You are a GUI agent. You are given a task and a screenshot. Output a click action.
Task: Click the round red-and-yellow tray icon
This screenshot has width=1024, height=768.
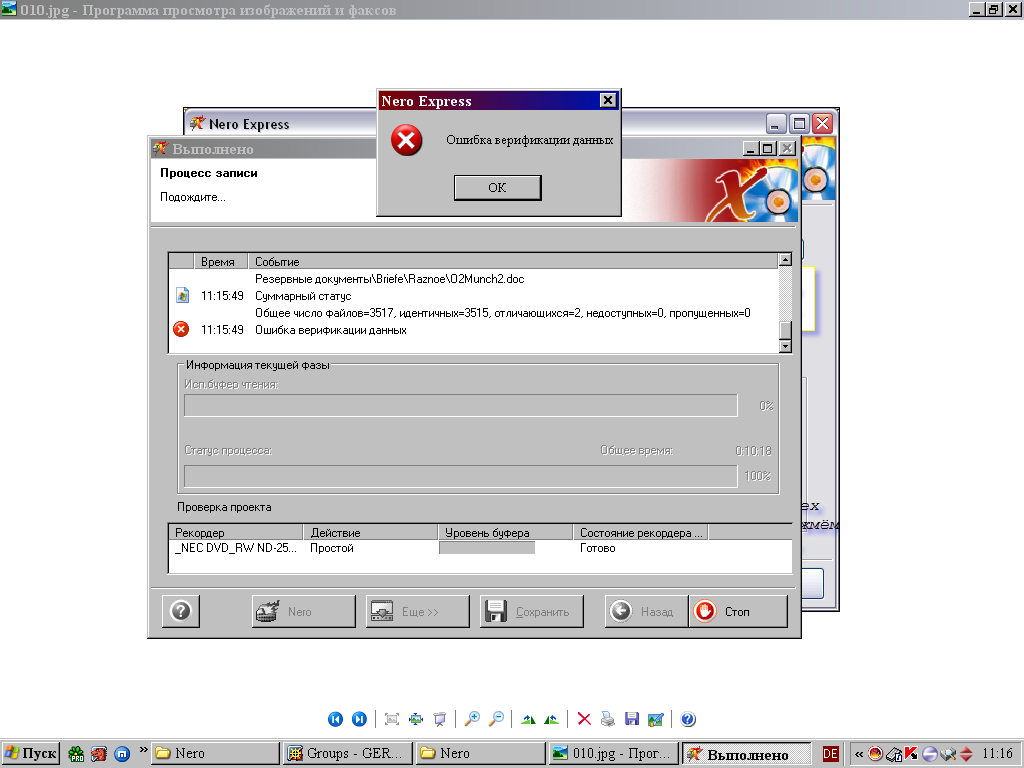(875, 754)
